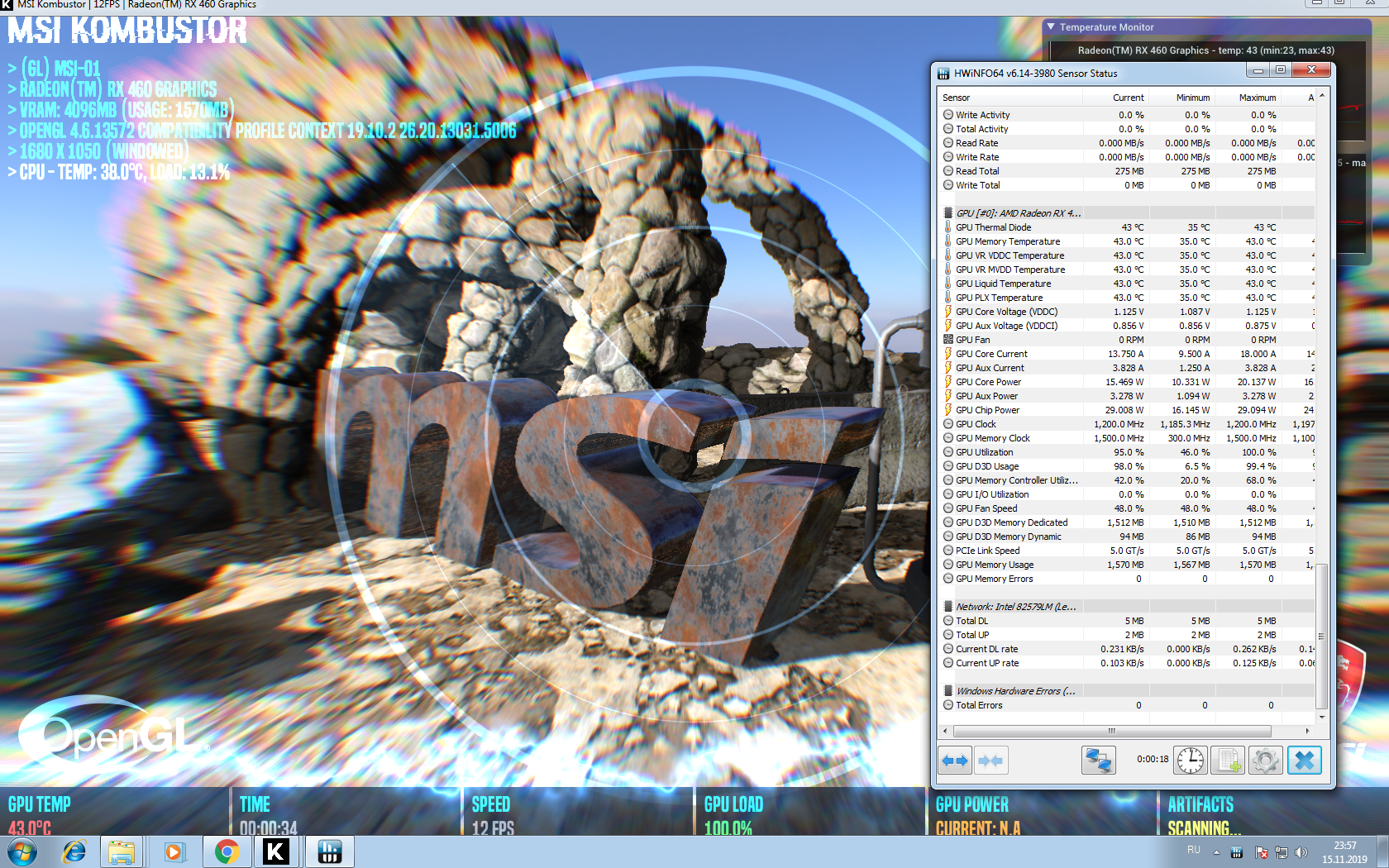Switch to MSI Kombustor taskbar button
The height and width of the screenshot is (868, 1389).
pyautogui.click(x=276, y=851)
